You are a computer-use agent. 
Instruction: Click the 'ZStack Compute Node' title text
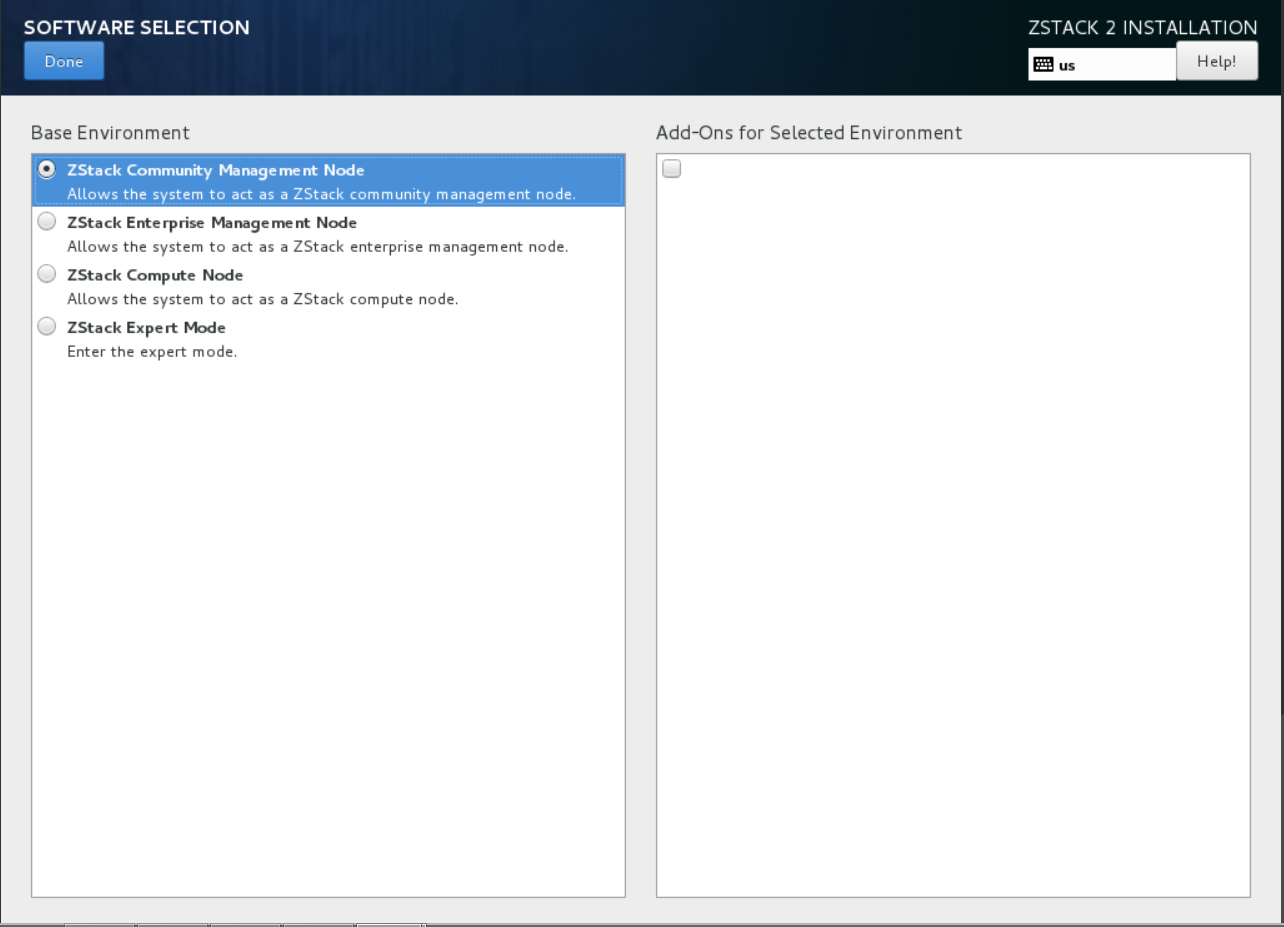tap(155, 275)
